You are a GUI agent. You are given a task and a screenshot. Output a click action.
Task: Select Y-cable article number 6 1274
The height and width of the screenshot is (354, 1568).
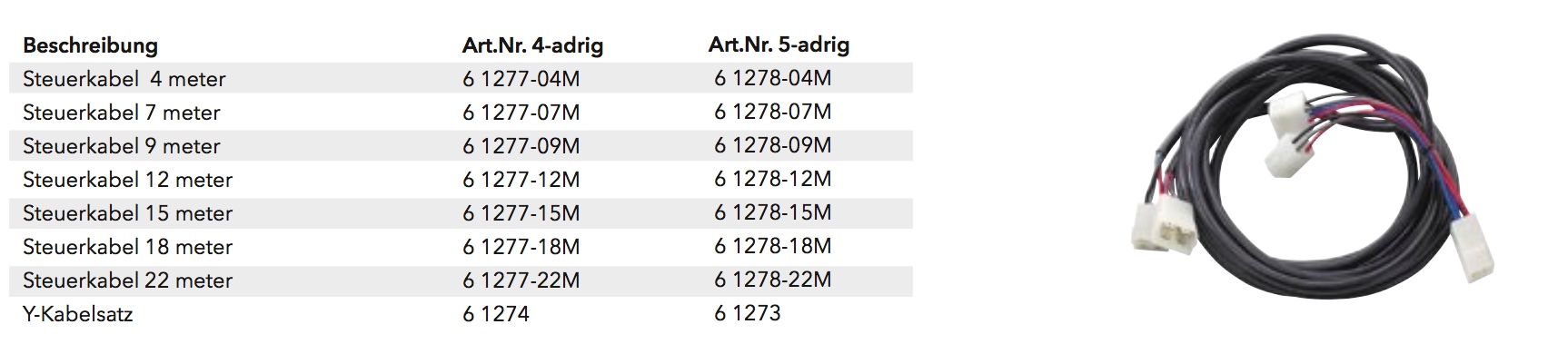(x=496, y=314)
